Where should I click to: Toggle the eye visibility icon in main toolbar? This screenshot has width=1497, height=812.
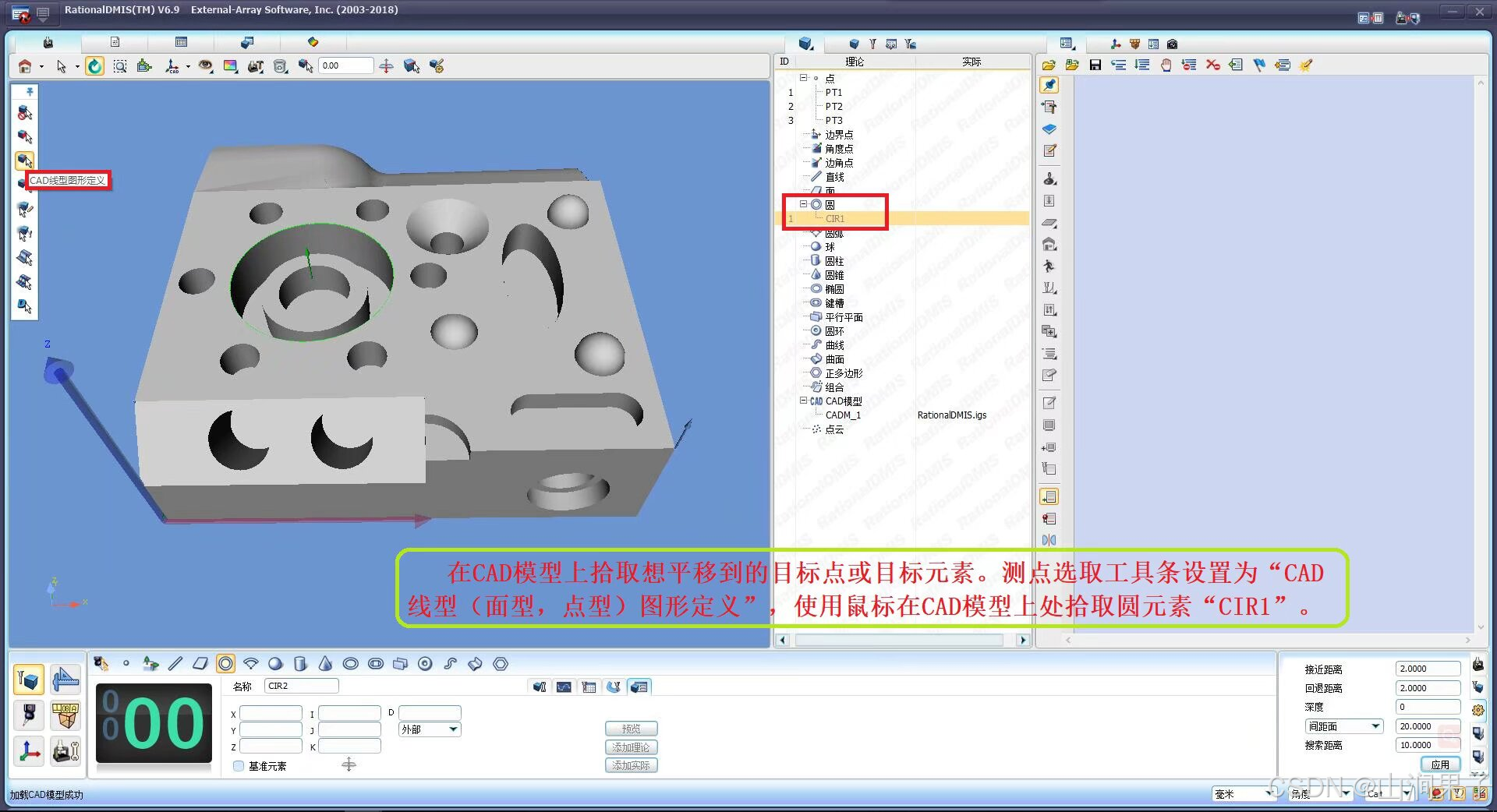click(x=206, y=65)
